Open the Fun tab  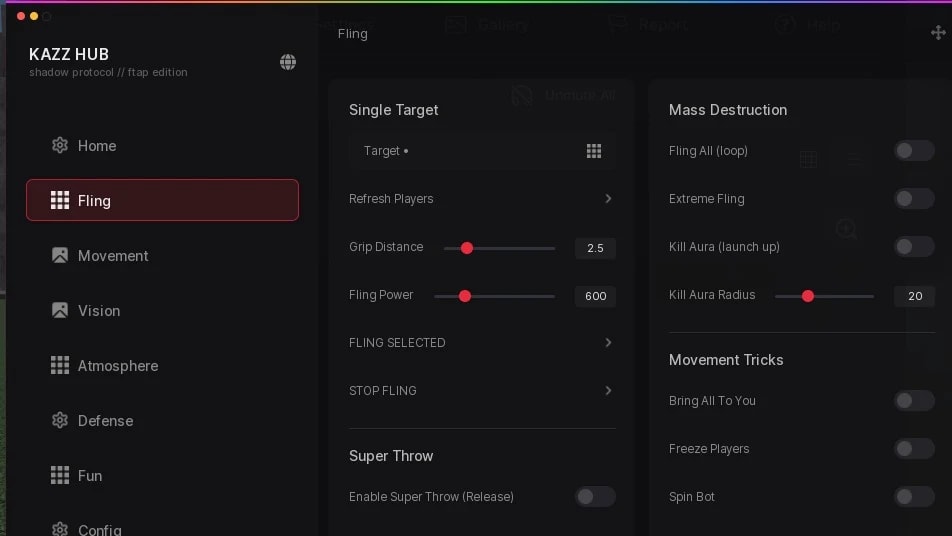coord(162,475)
